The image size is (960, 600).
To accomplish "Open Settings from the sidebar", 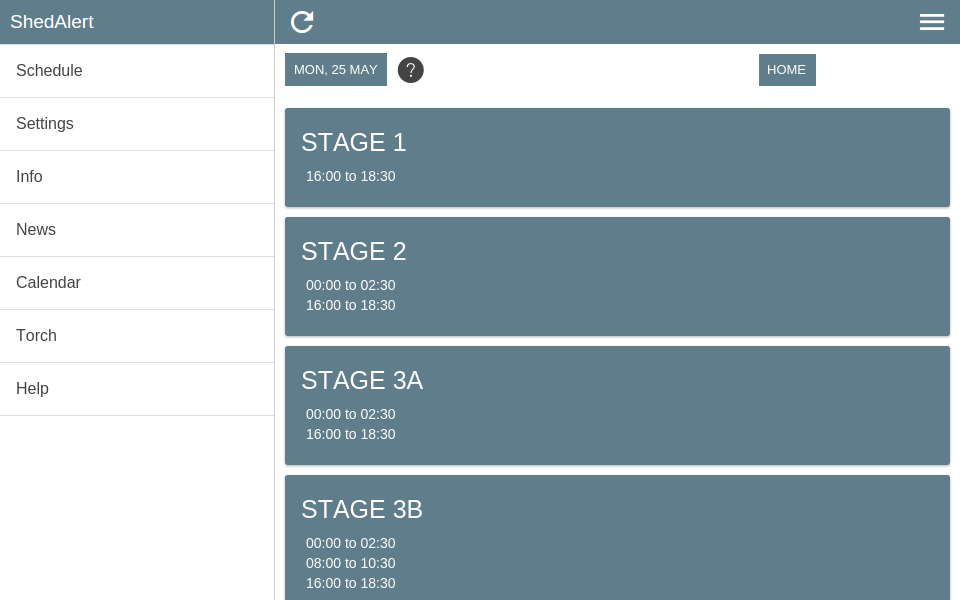I will 137,124.
